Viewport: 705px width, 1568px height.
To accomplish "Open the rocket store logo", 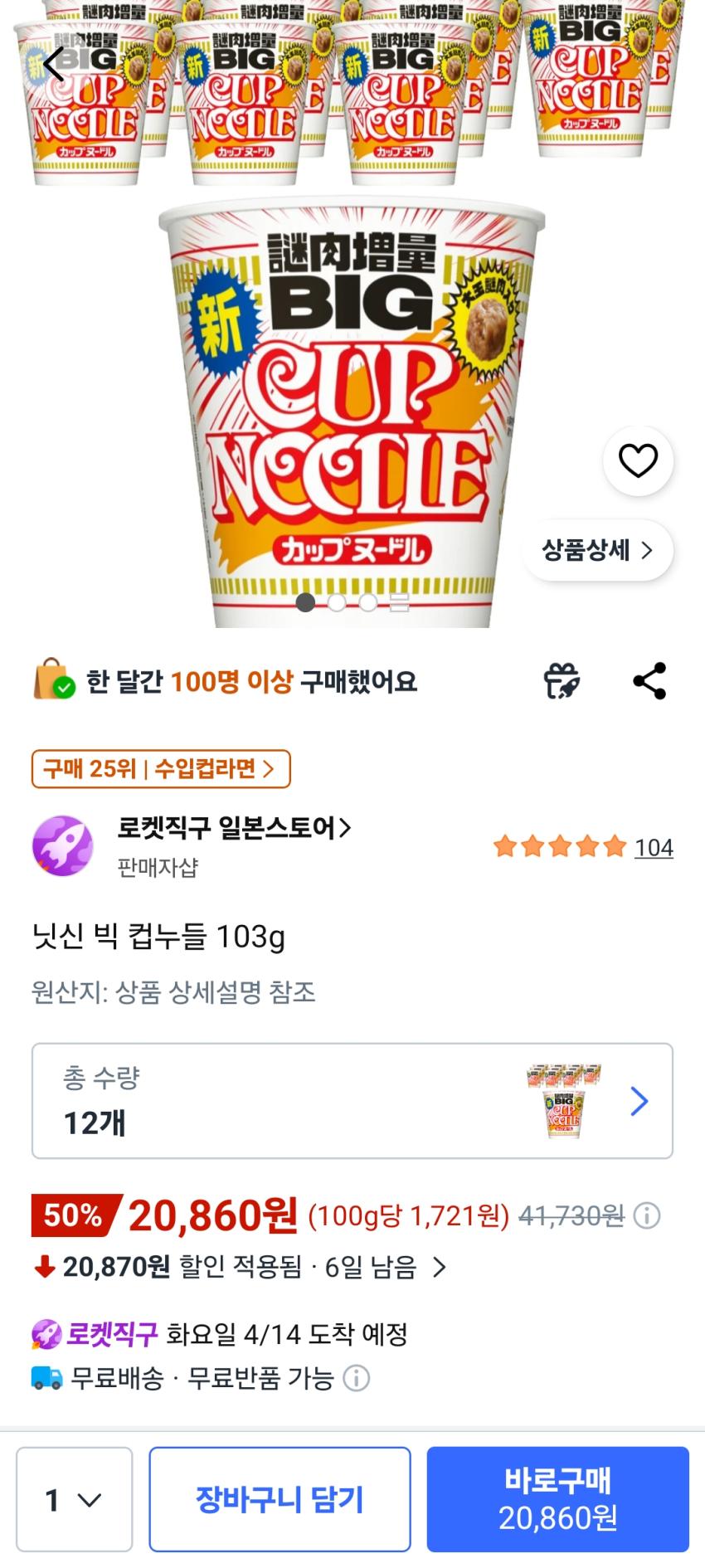I will 62,846.
